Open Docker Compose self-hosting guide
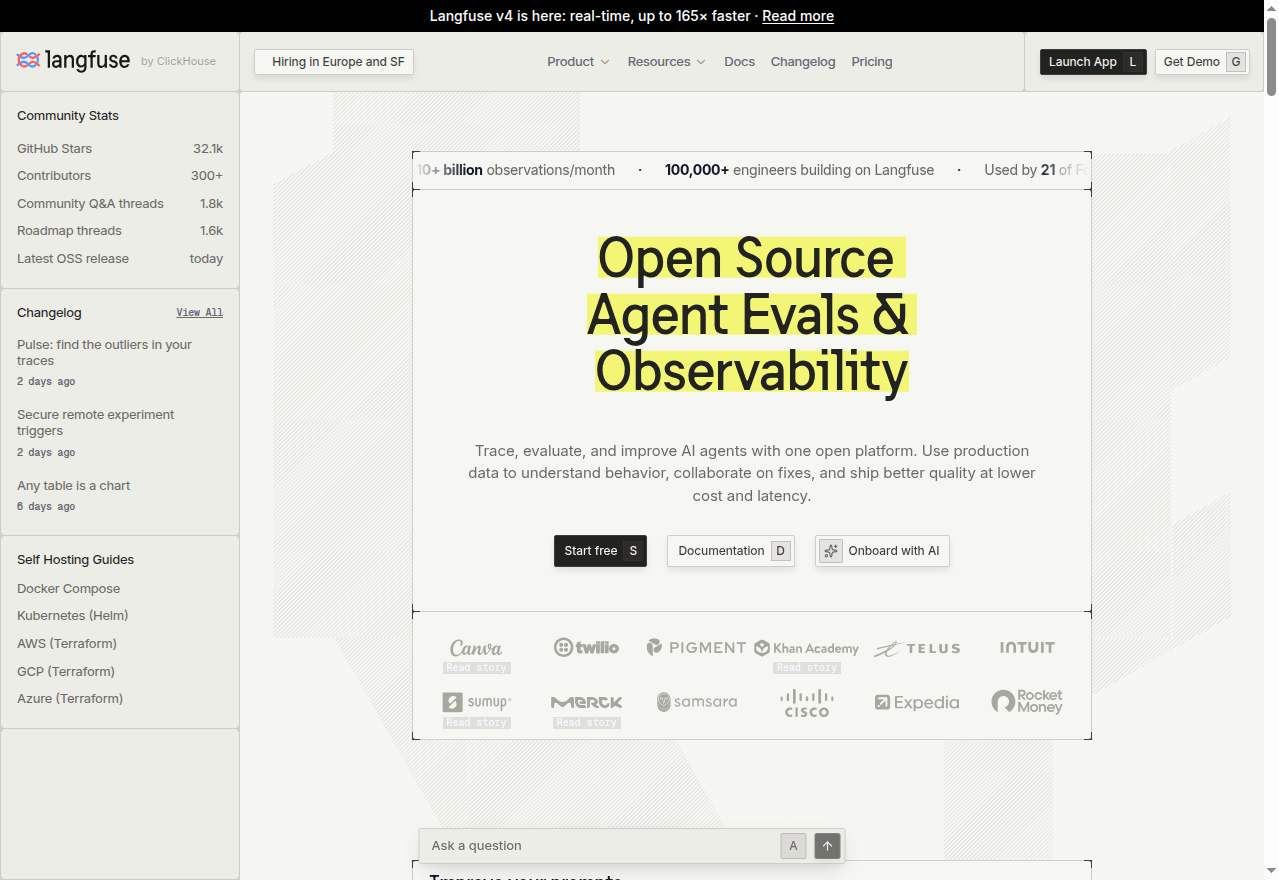Viewport: 1279px width, 880px height. (x=69, y=589)
